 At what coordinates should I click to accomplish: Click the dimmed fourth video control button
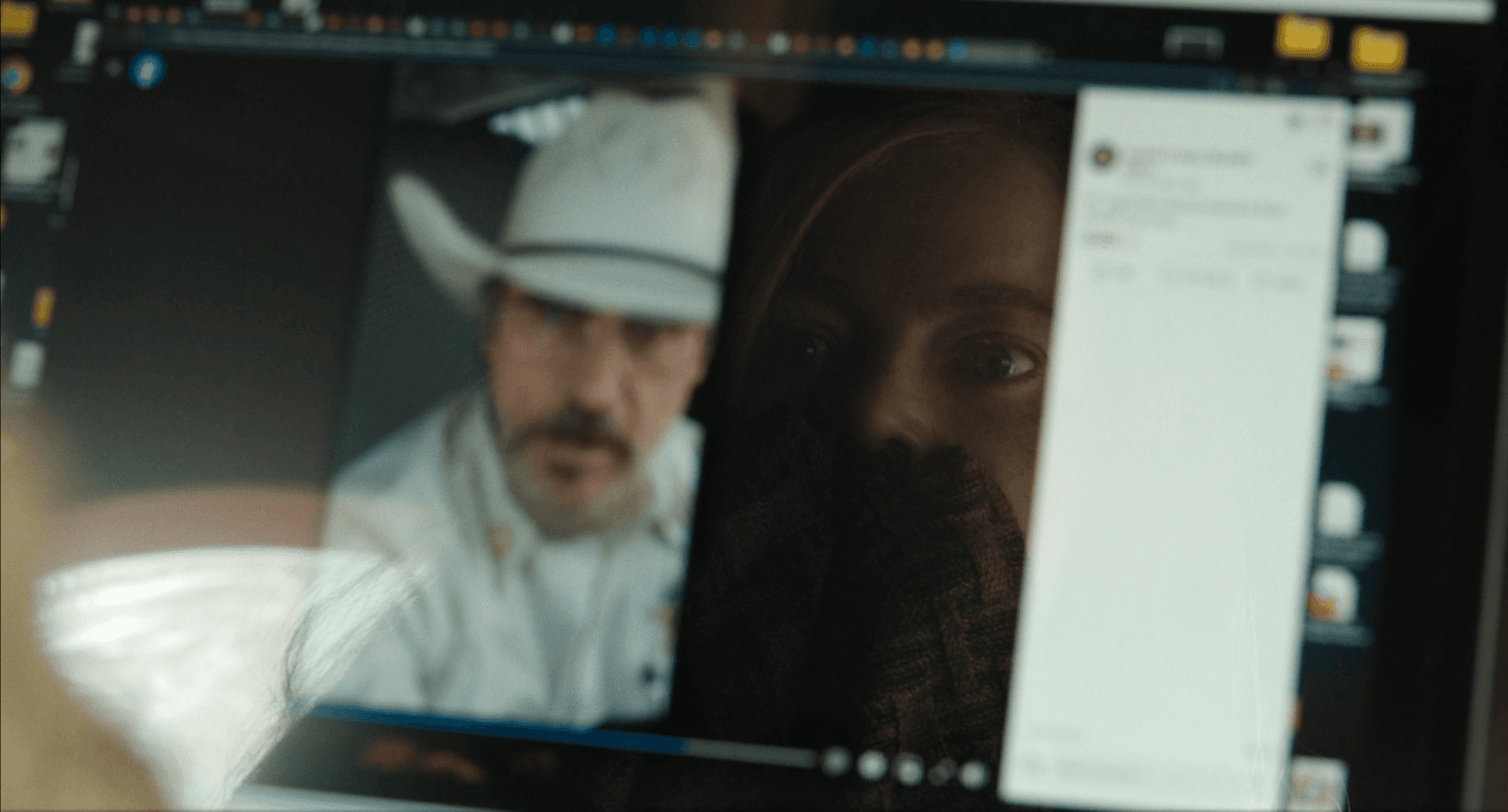click(941, 771)
